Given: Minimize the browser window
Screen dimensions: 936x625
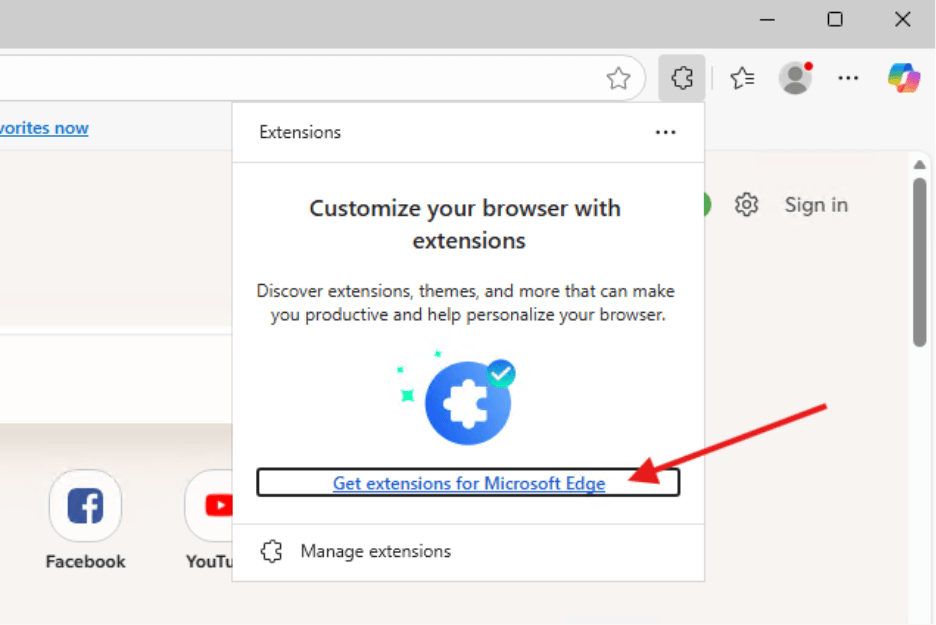Looking at the screenshot, I should [767, 19].
